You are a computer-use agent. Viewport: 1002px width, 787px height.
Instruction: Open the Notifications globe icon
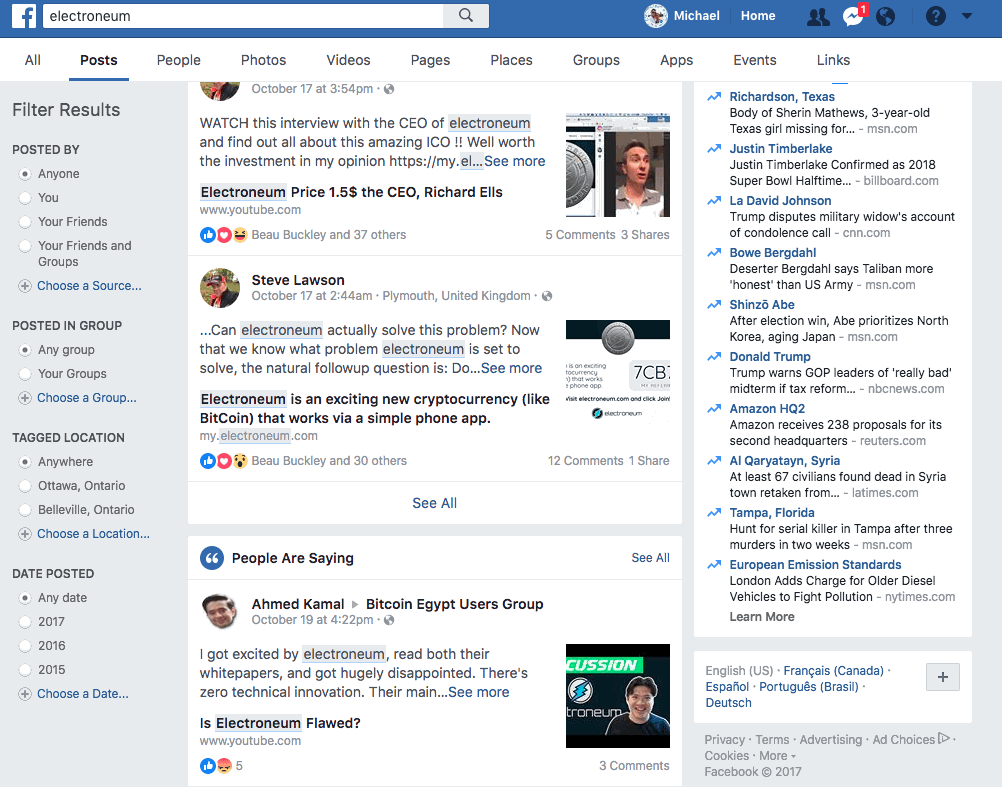pos(886,17)
